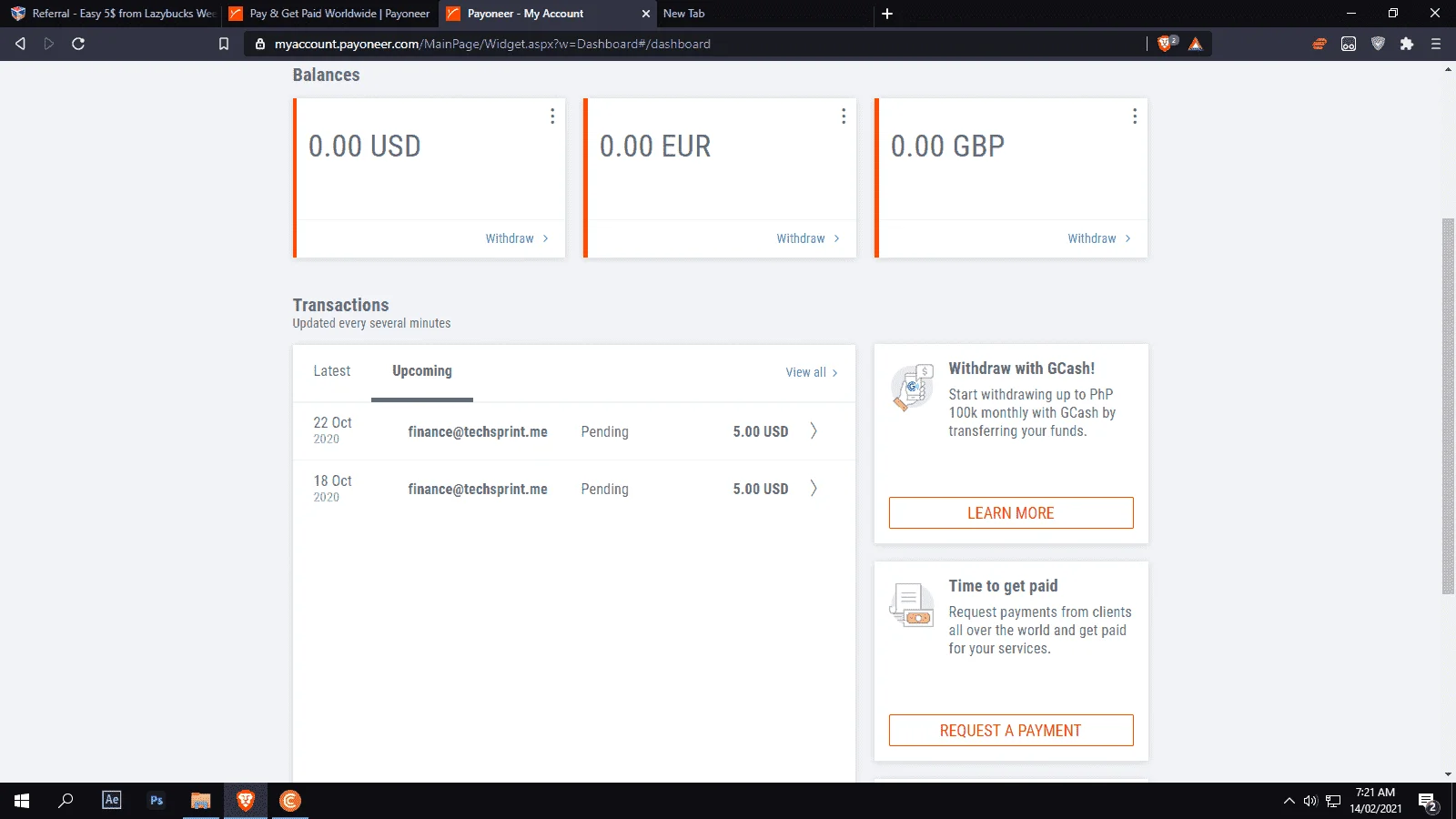The height and width of the screenshot is (819, 1456).
Task: Click the Time to get paid icon
Action: 913,606
